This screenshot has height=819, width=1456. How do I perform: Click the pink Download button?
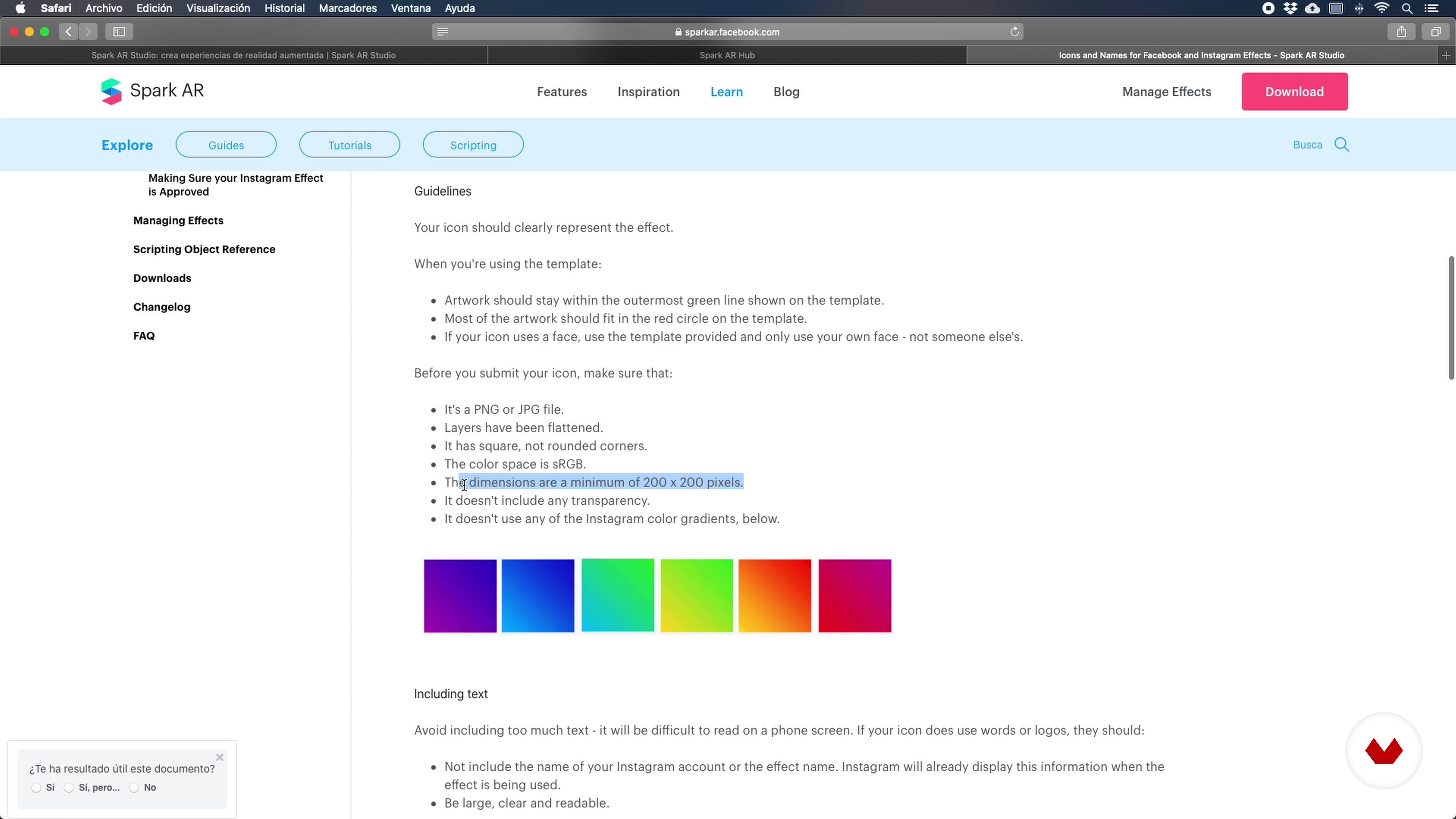(1294, 91)
